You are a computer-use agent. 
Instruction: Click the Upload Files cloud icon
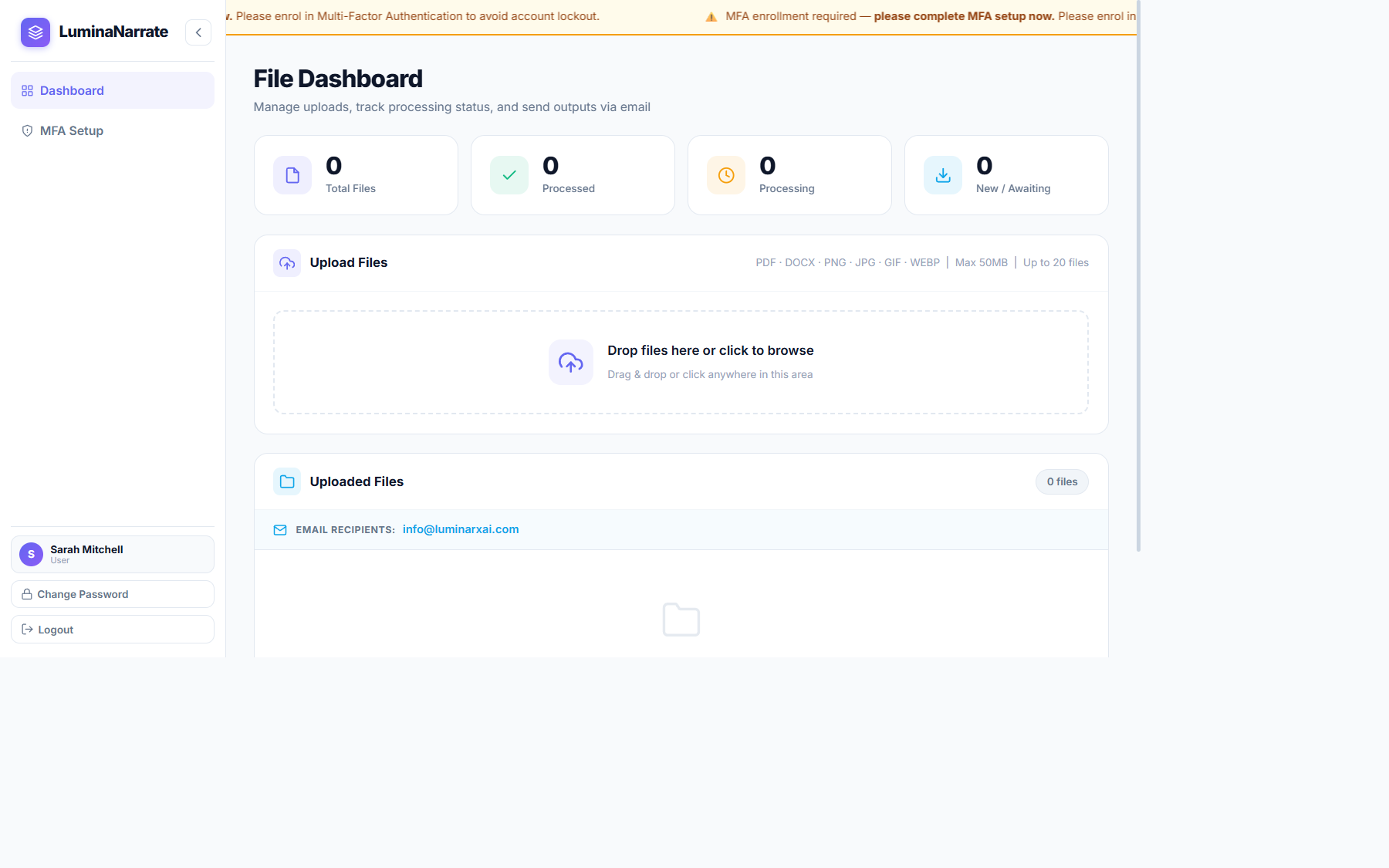pyautogui.click(x=286, y=262)
